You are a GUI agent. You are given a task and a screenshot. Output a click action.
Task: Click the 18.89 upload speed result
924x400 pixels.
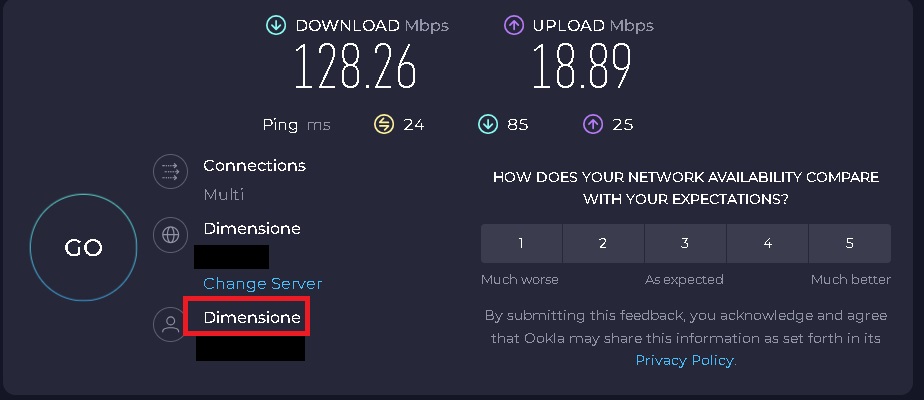[x=581, y=68]
